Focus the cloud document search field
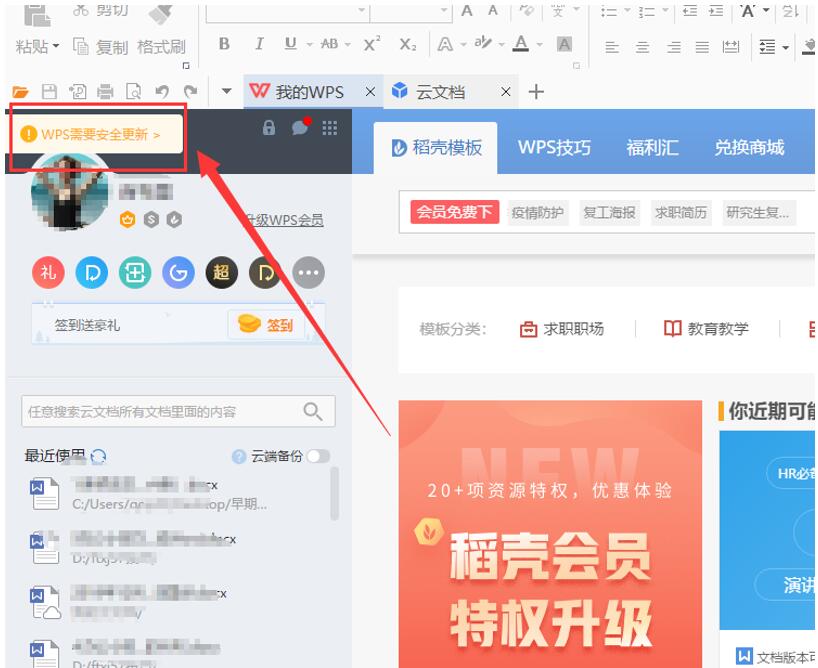The width and height of the screenshot is (818, 668). [178, 411]
